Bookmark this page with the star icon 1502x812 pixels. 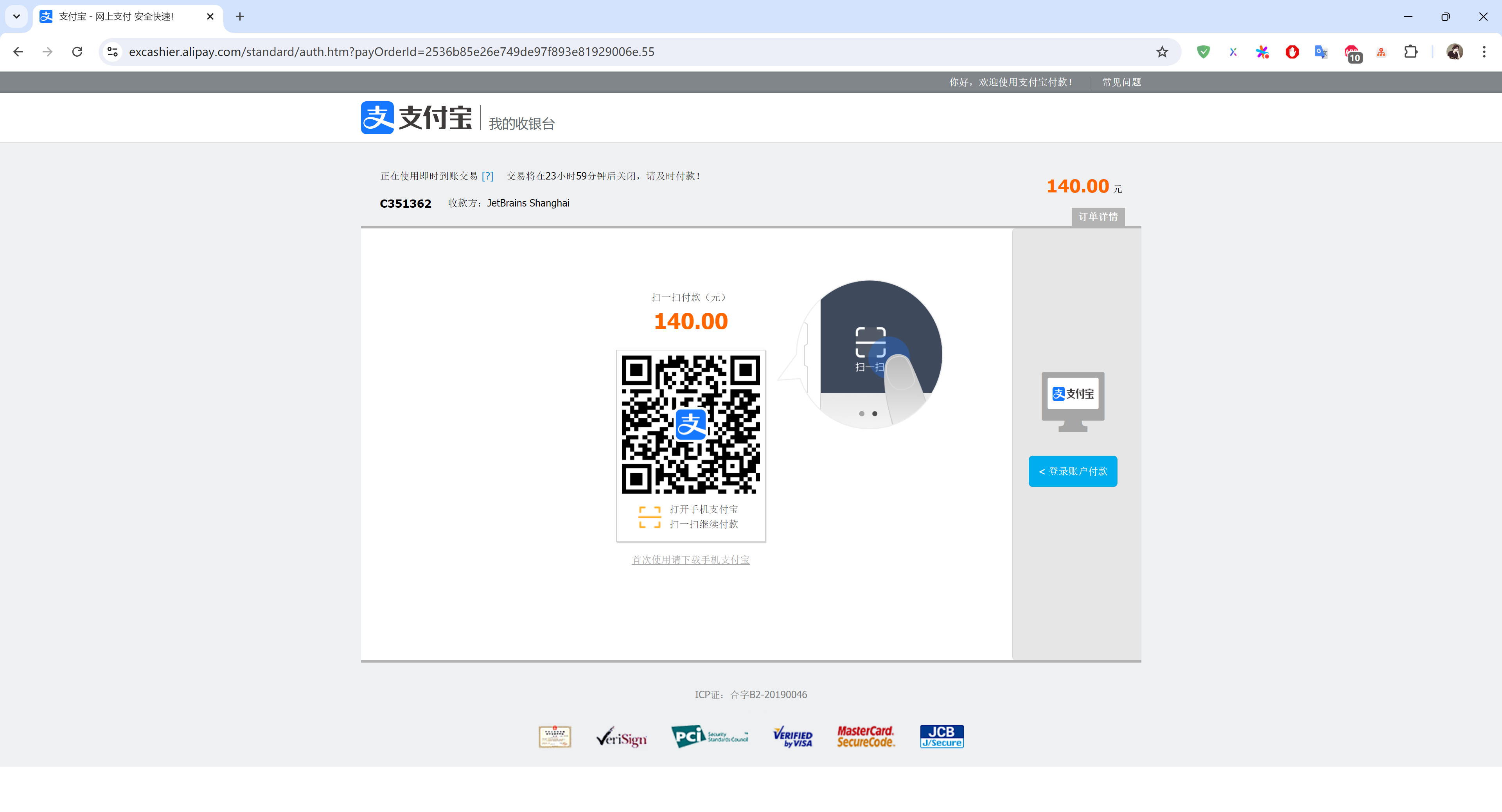pyautogui.click(x=1161, y=52)
